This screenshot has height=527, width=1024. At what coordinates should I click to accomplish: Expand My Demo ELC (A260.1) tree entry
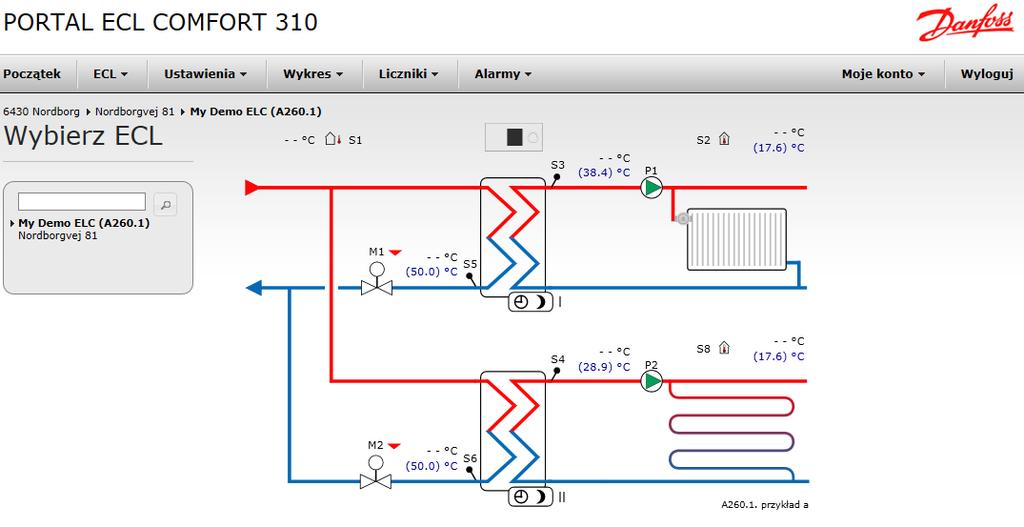(12, 223)
